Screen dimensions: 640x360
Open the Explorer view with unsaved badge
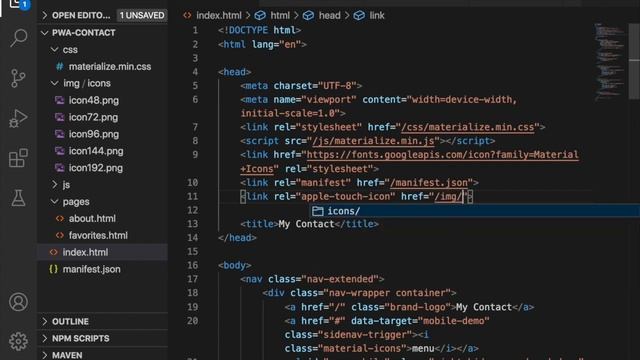click(x=17, y=5)
